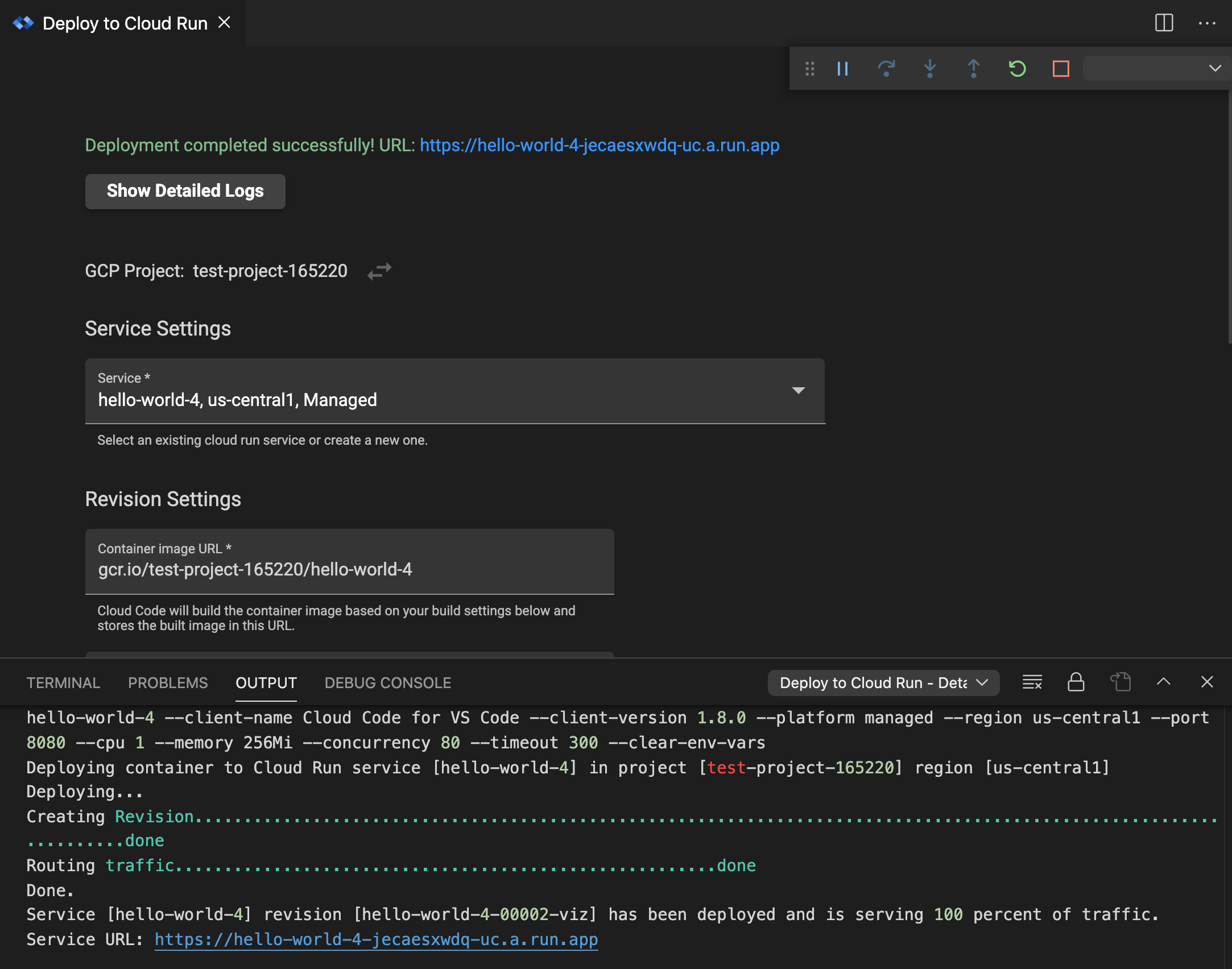Click the stop debug session icon
Screen dimensions: 1232x969
coord(1061,68)
